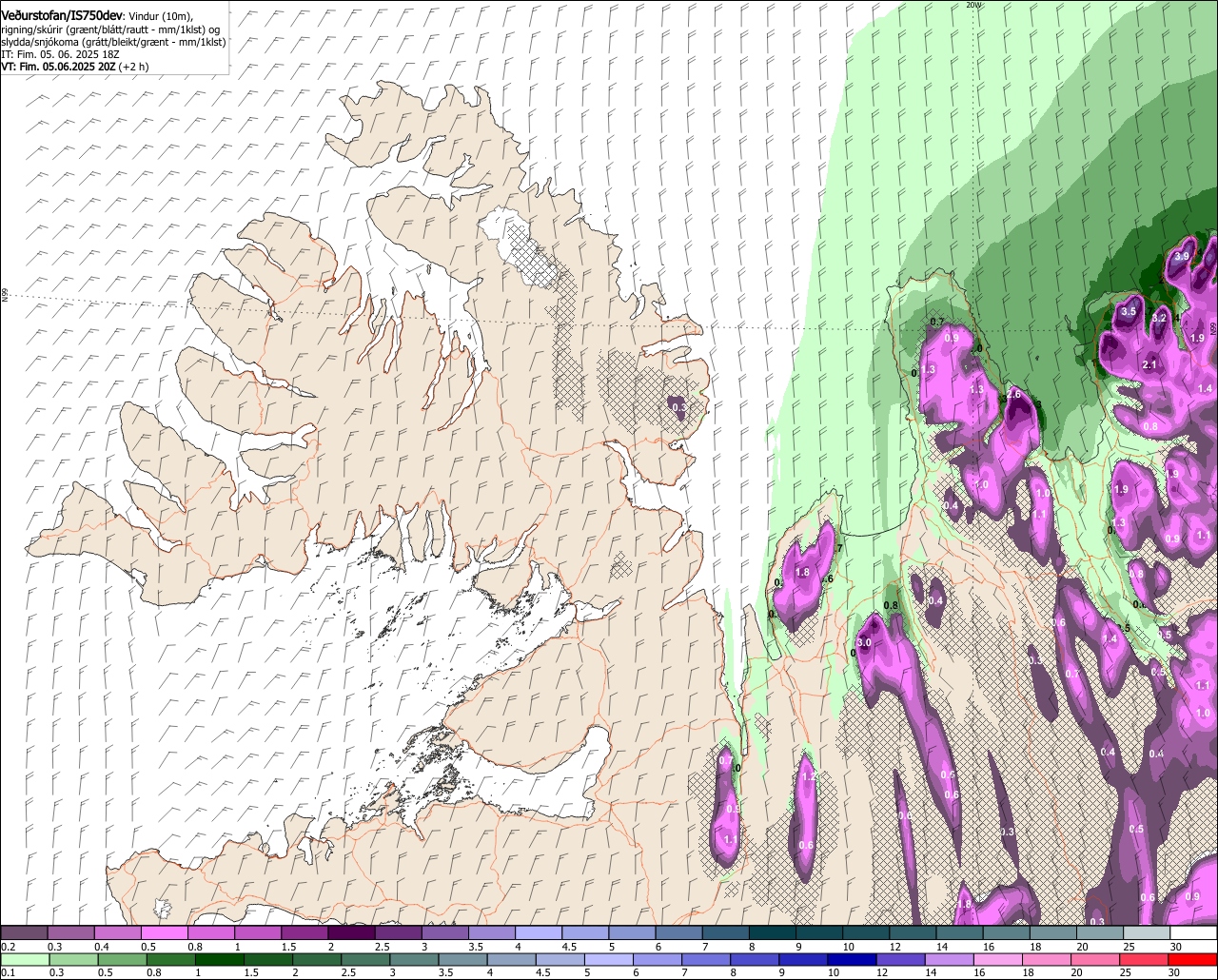
Task: Select the bright pink snow swatch at 0.5
Action: [x=164, y=932]
